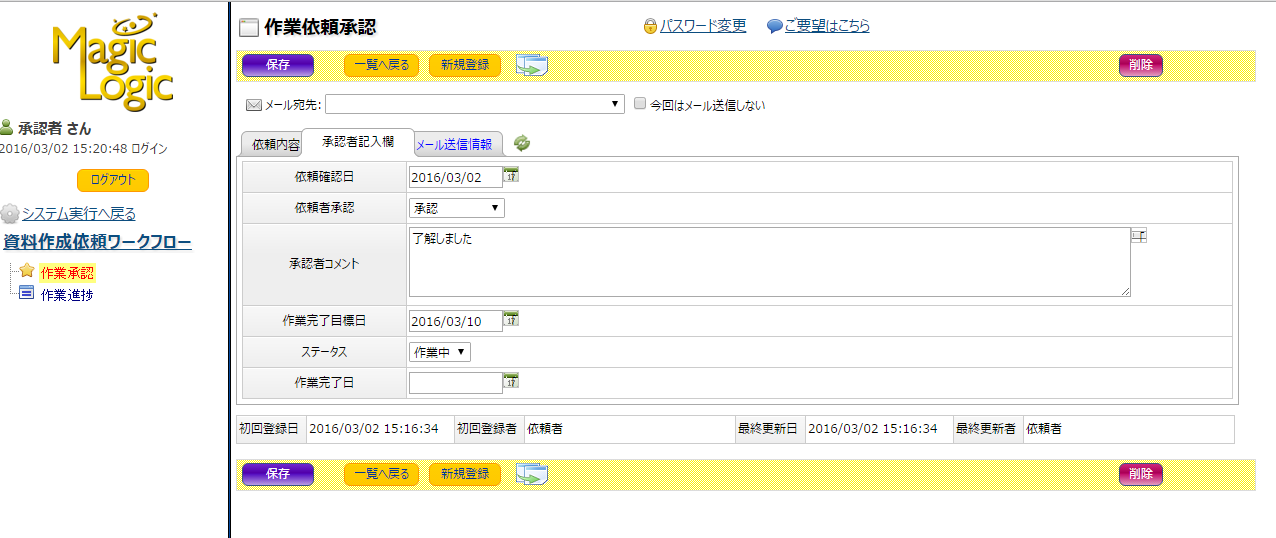Expand the ステータス dropdown
The height and width of the screenshot is (538, 1276).
(x=440, y=352)
